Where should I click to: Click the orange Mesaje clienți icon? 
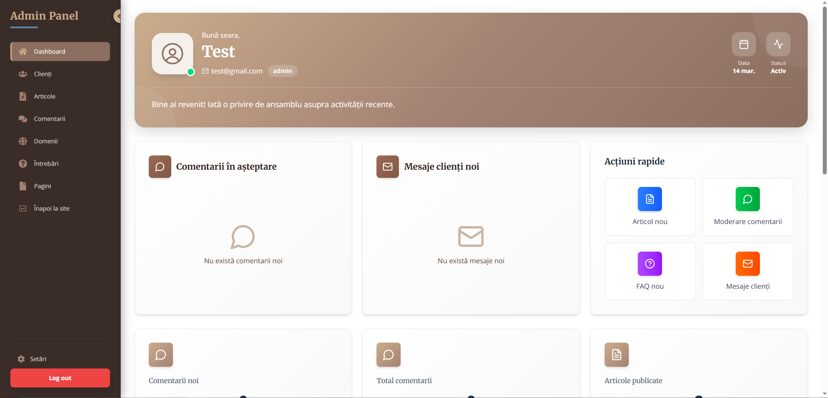pyautogui.click(x=748, y=264)
